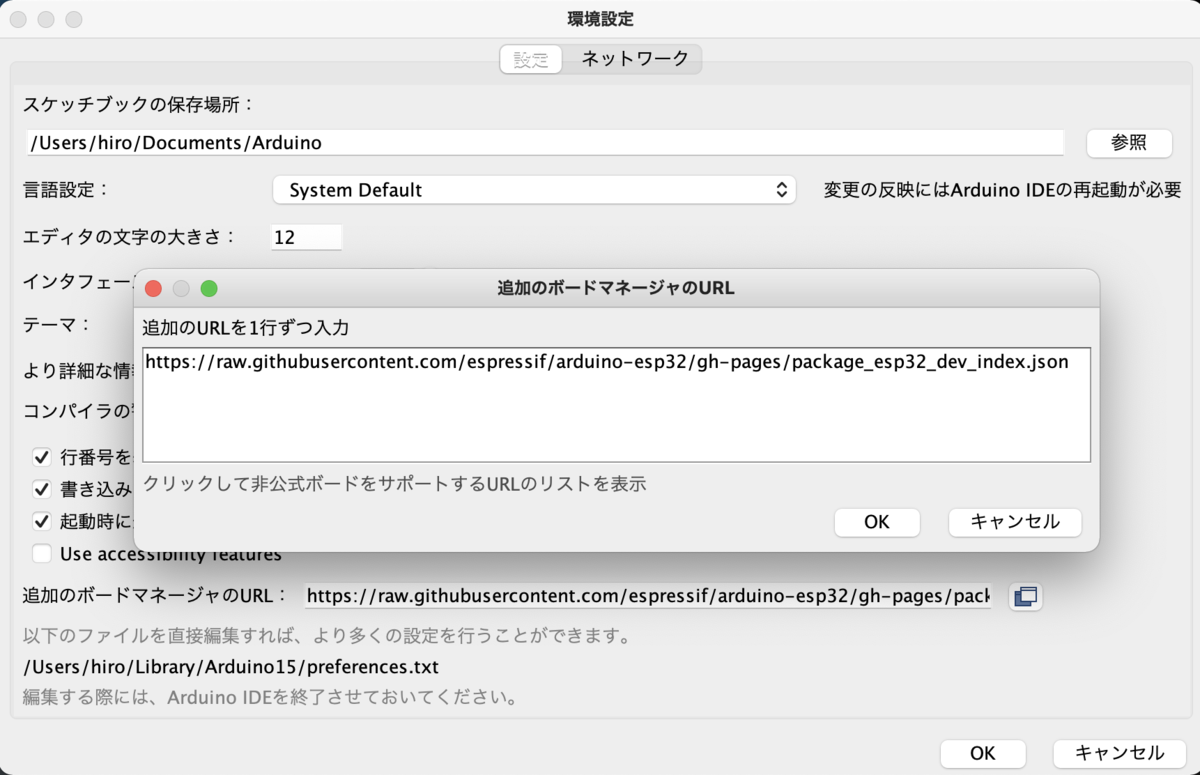The width and height of the screenshot is (1200, 775).
Task: Enable the Use accessibility features checkbox
Action: [42, 553]
